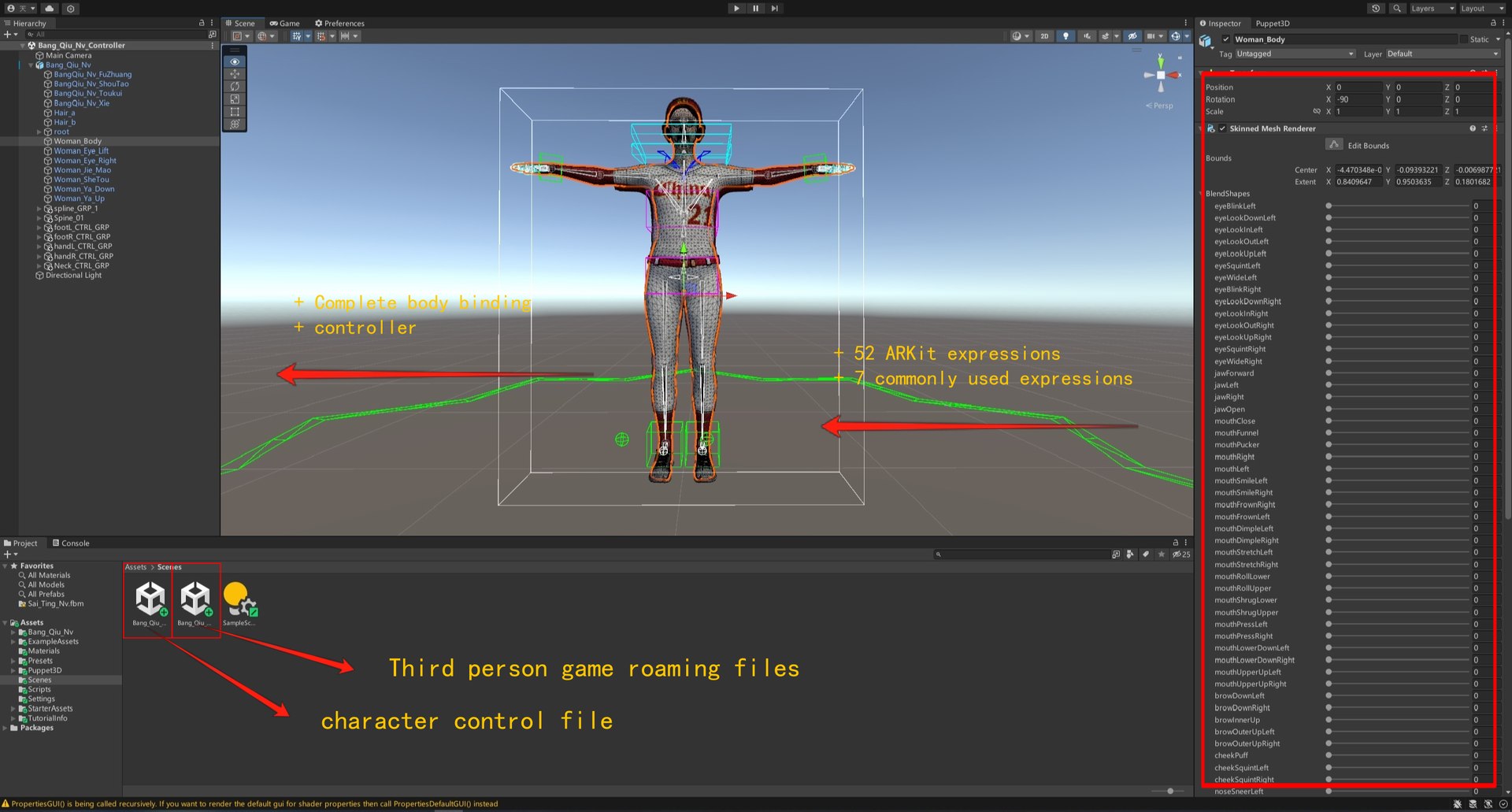Open the account dropdown in top bar
The width and height of the screenshot is (1512, 812).
(x=21, y=8)
